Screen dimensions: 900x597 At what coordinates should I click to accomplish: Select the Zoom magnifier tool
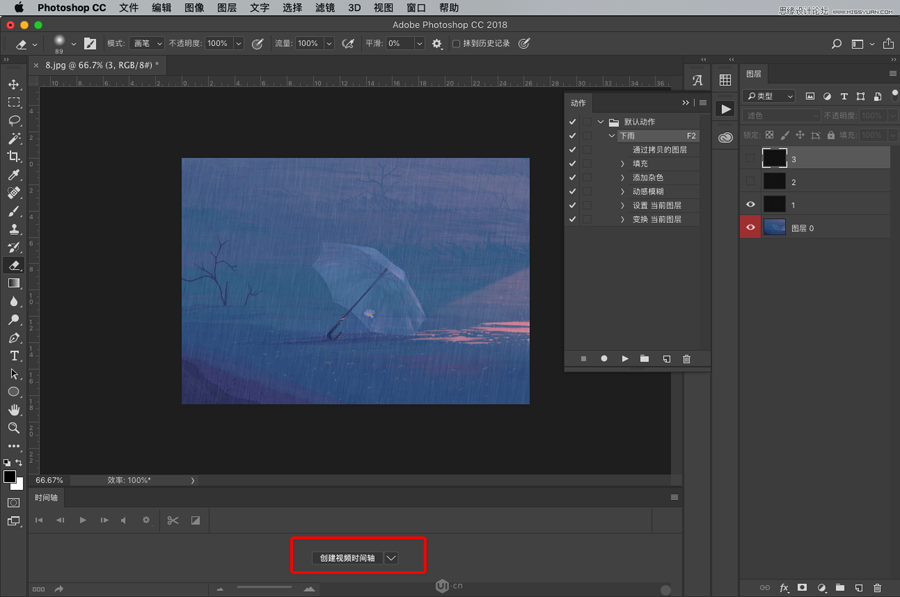[x=14, y=428]
